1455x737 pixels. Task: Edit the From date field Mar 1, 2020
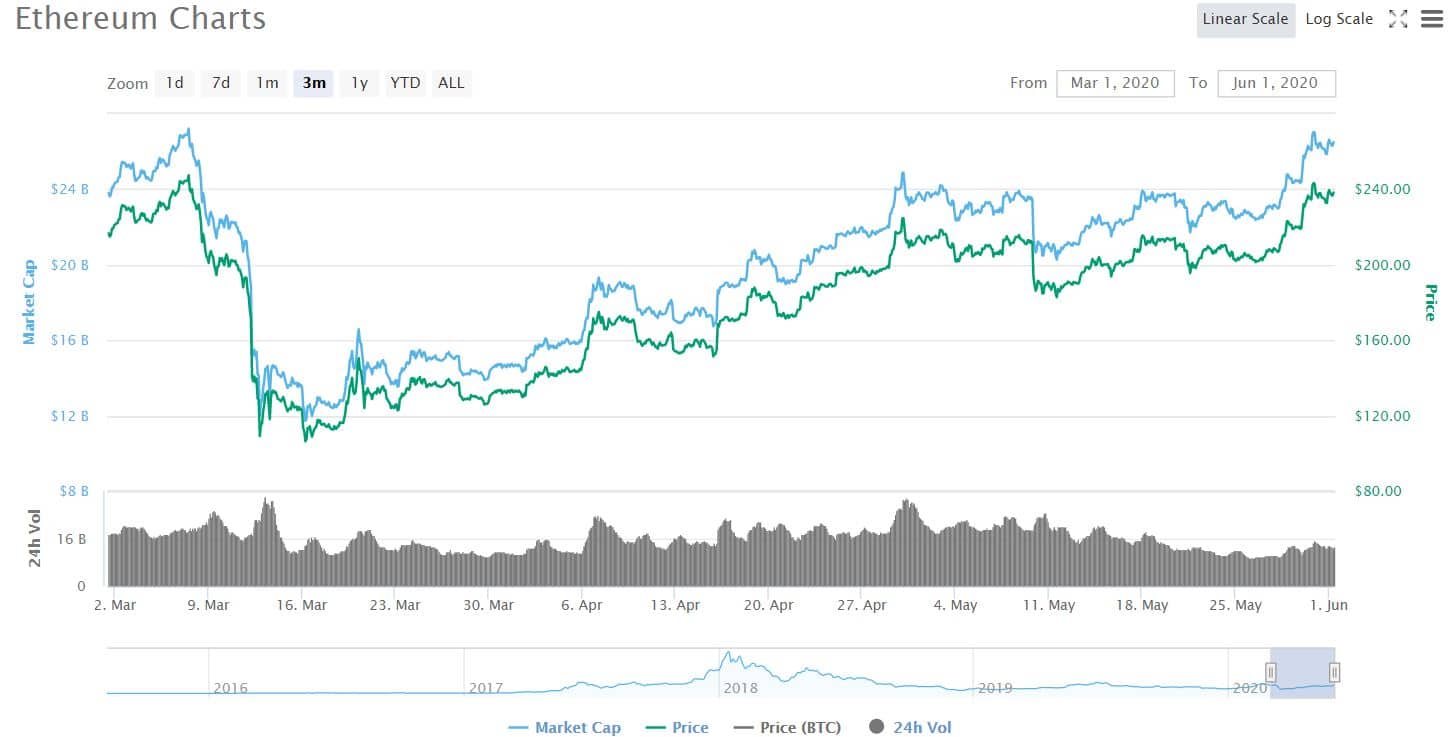click(1115, 83)
